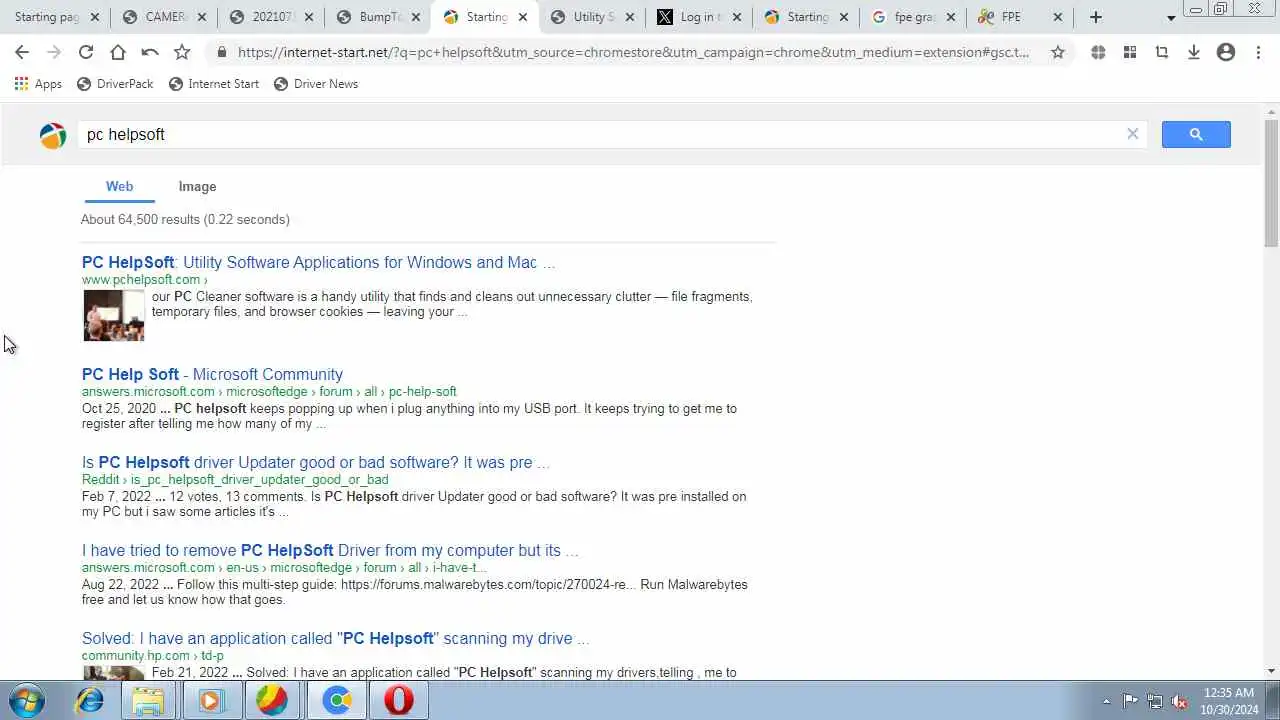Open the media player taskbar icon
Image resolution: width=1280 pixels, height=720 pixels.
pyautogui.click(x=210, y=701)
